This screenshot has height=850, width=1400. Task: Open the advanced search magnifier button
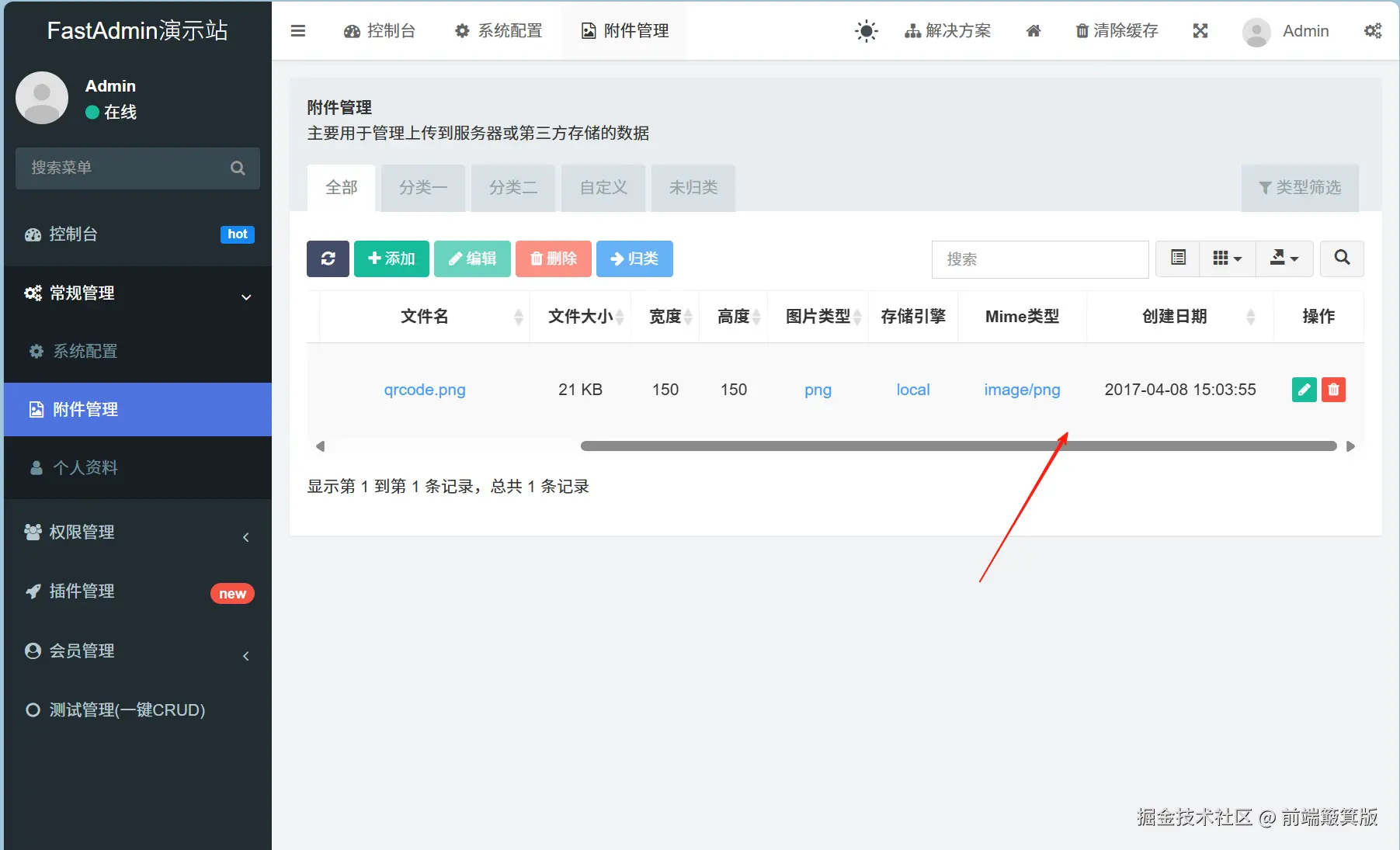click(x=1342, y=258)
